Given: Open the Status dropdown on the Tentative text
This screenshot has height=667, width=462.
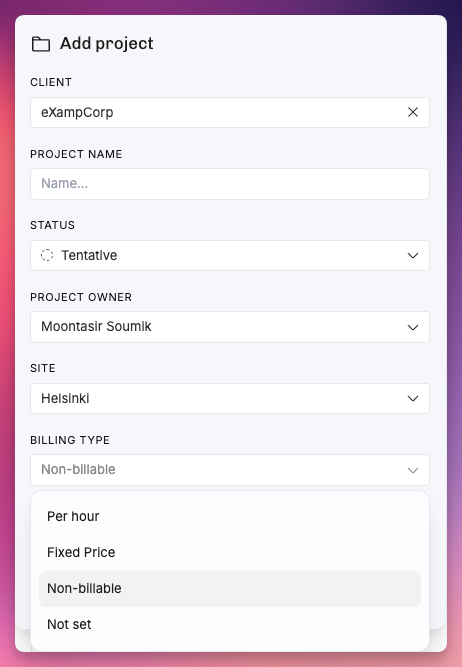Looking at the screenshot, I should (x=89, y=255).
